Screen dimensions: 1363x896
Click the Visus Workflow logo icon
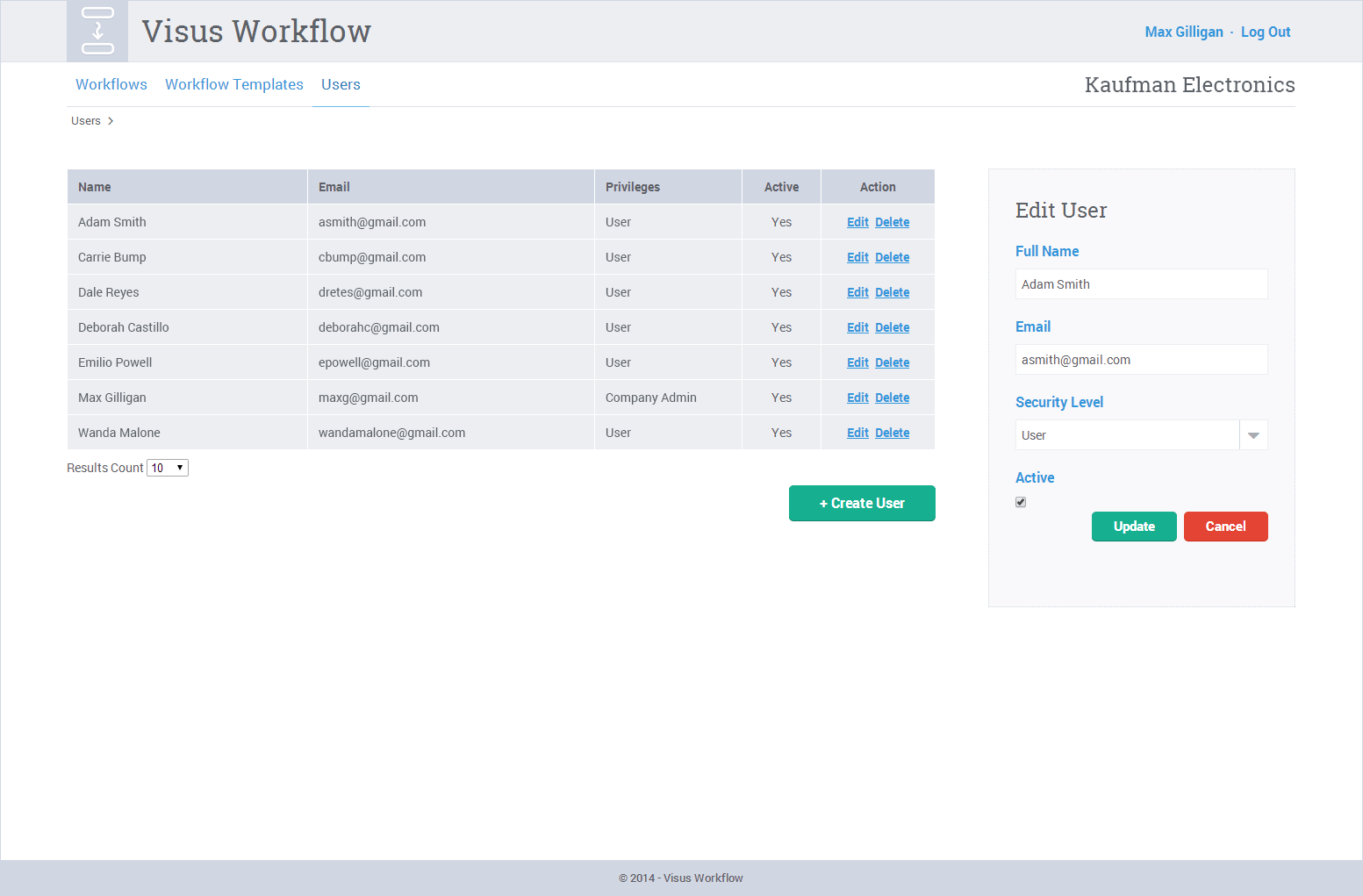pyautogui.click(x=97, y=31)
